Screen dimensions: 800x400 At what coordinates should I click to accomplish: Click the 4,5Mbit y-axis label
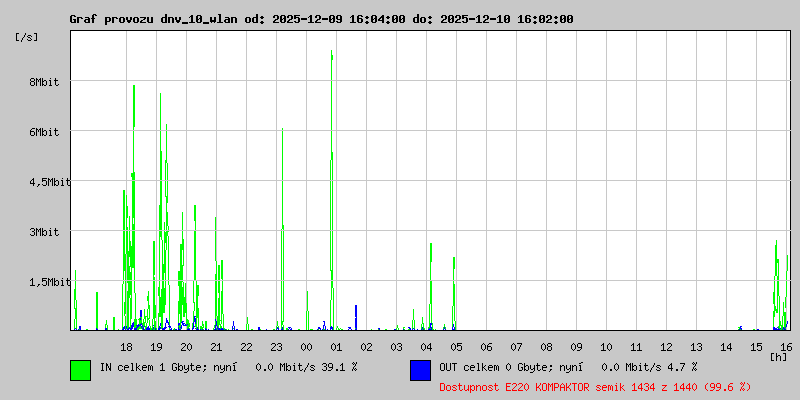49,182
